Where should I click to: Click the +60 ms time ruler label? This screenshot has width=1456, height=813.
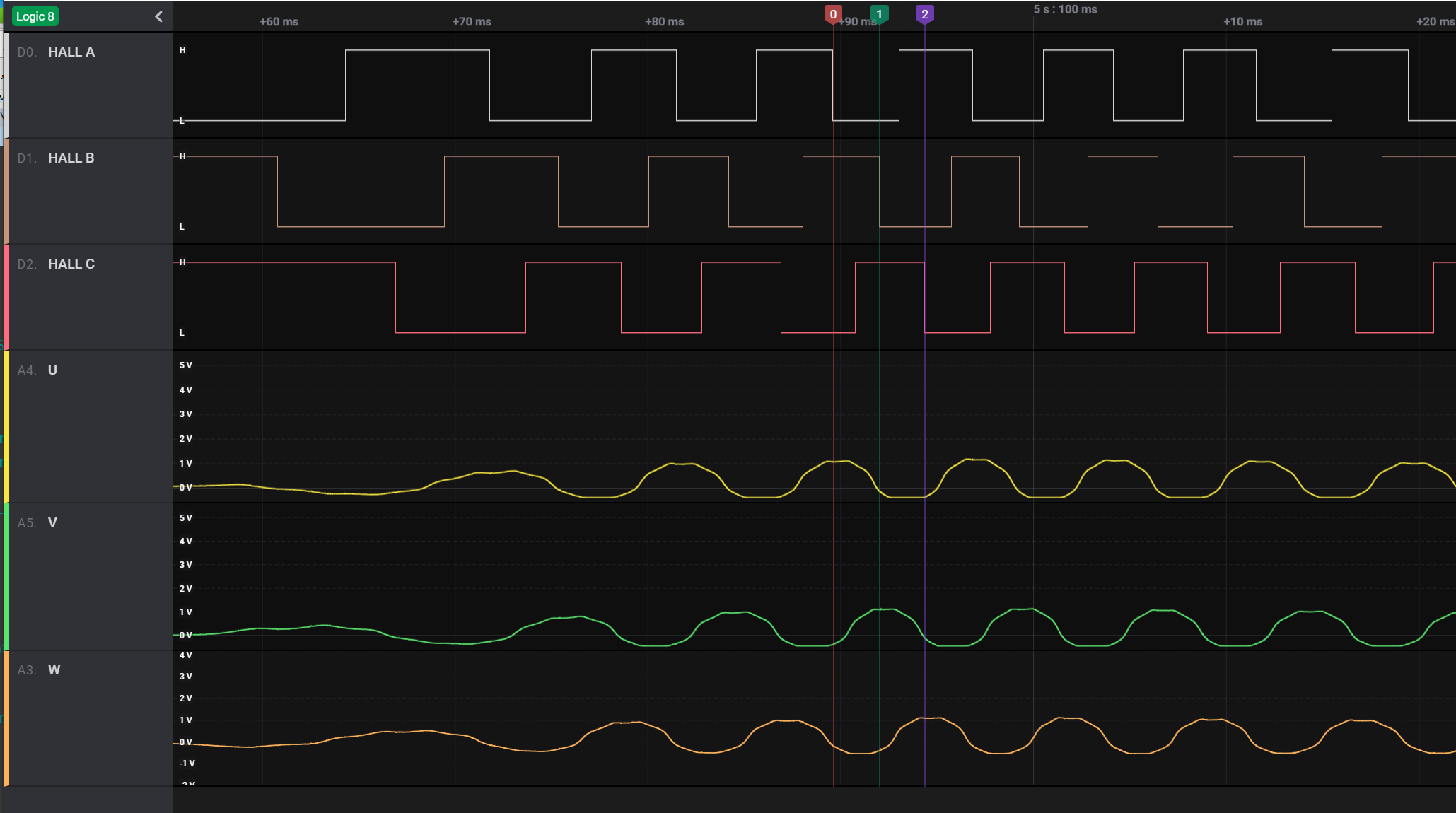point(279,22)
